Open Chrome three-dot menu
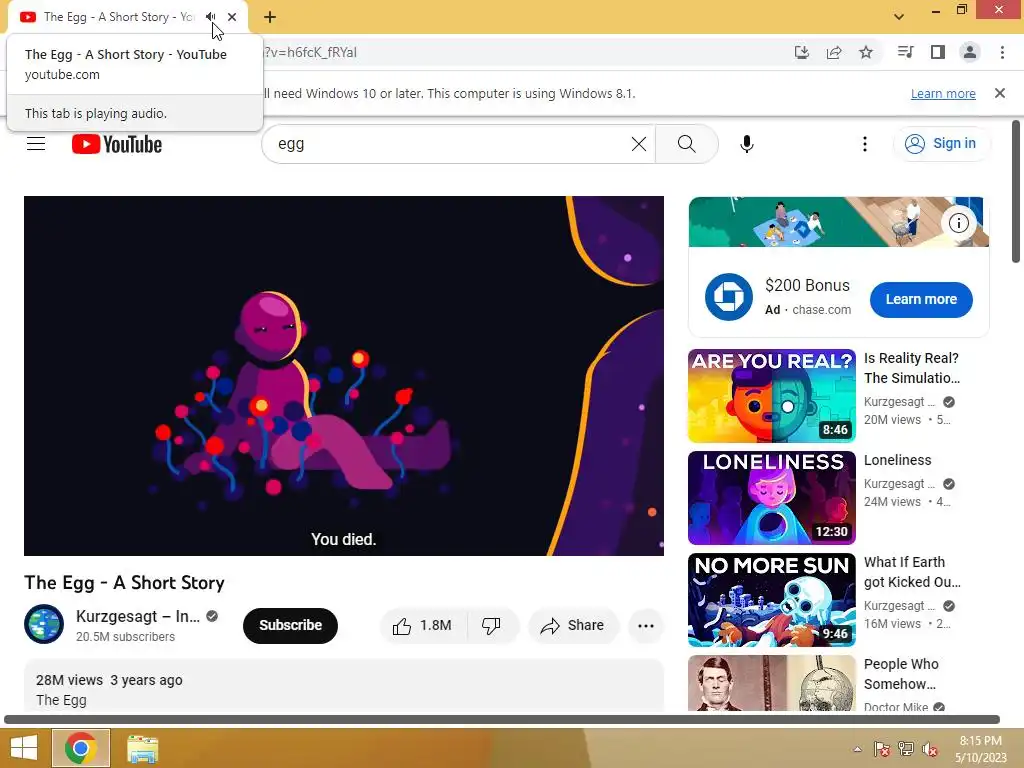 point(1002,52)
